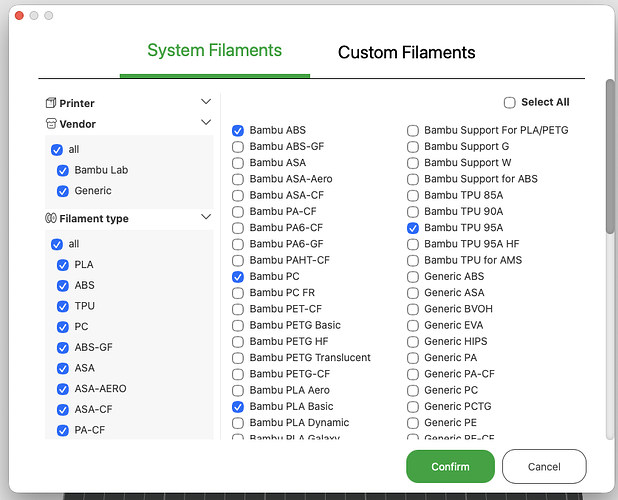
Task: Enable Bambu PAHT-CF filament
Action: [238, 261]
